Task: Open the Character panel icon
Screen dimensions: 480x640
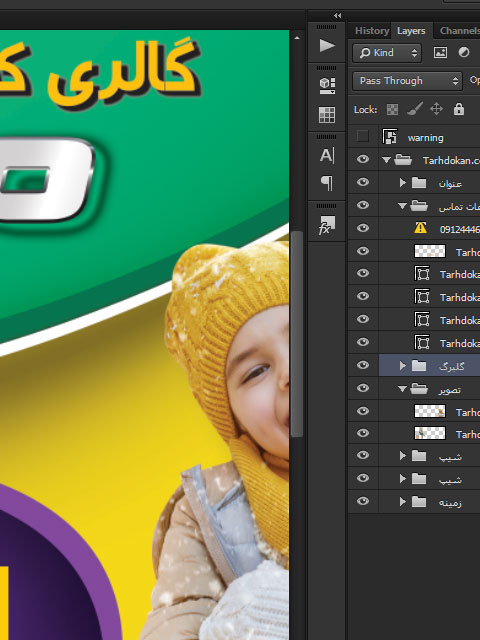Action: click(x=327, y=156)
